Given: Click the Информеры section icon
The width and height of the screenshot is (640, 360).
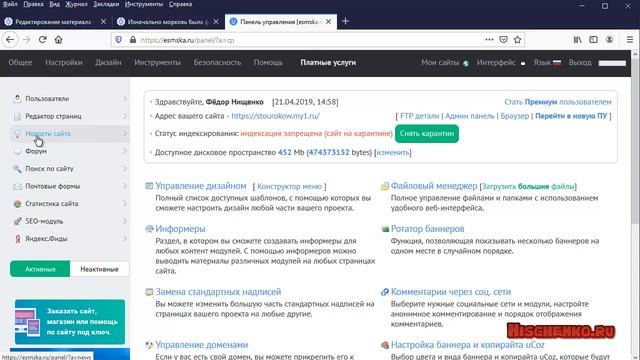Looking at the screenshot, I should (149, 229).
